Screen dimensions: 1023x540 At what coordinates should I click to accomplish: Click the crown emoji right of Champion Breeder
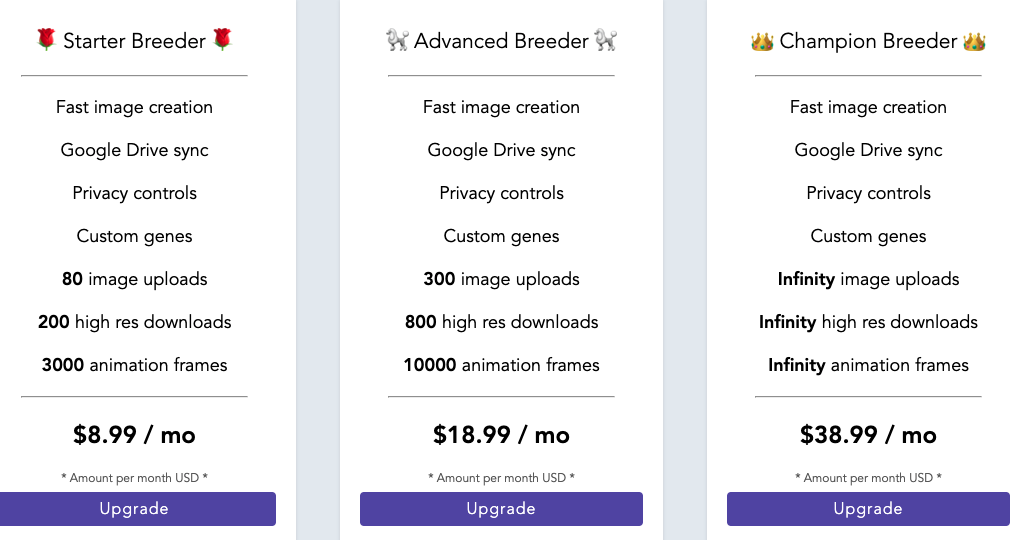point(974,41)
